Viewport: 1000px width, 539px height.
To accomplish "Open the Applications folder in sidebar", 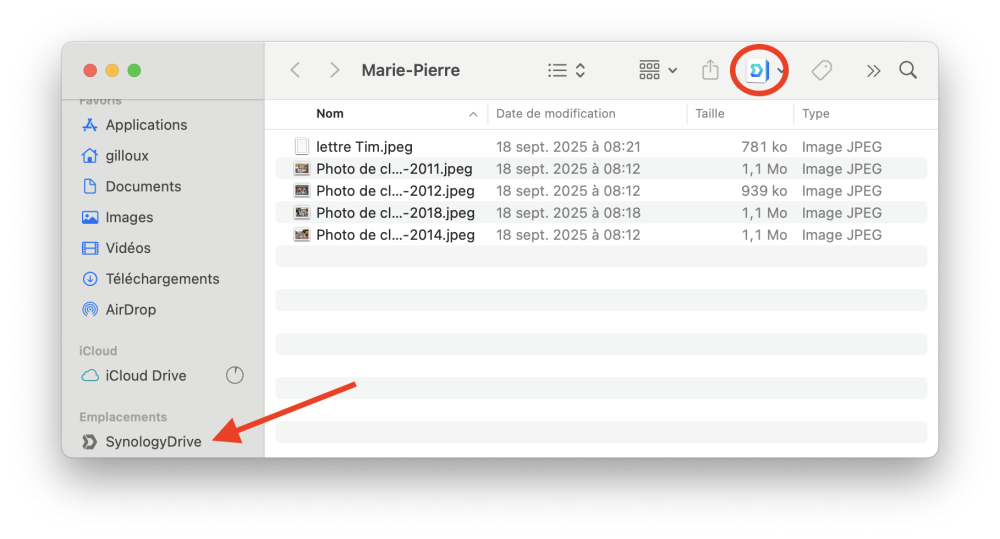I will tap(146, 125).
